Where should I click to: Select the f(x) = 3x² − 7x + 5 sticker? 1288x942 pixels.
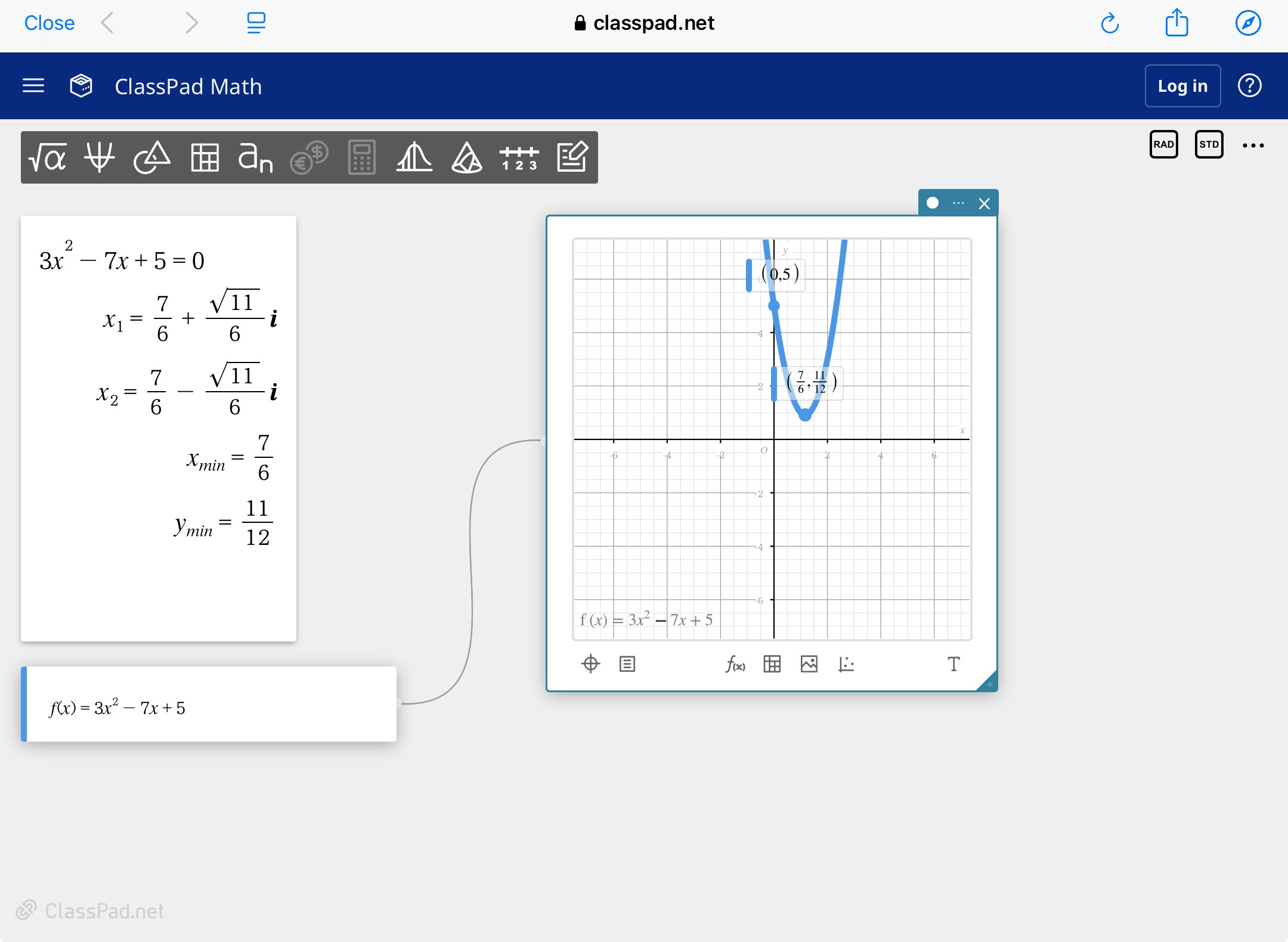(209, 705)
